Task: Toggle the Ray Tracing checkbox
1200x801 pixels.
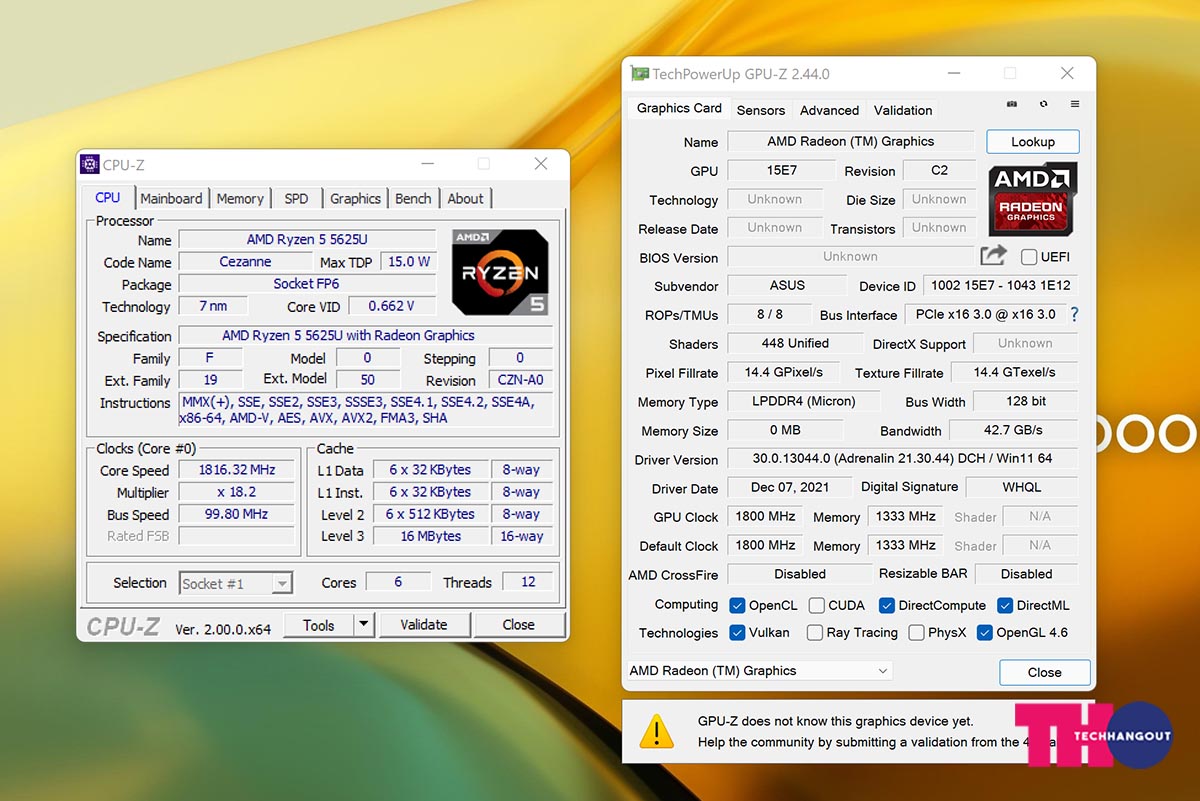Action: pos(815,633)
